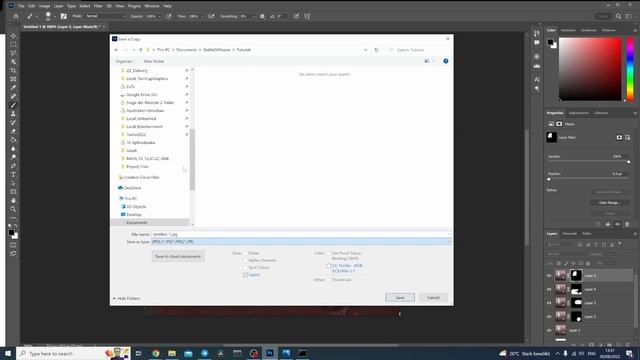Select the Crop tool
Image resolution: width=640 pixels, height=360 pixels.
pos(13,70)
